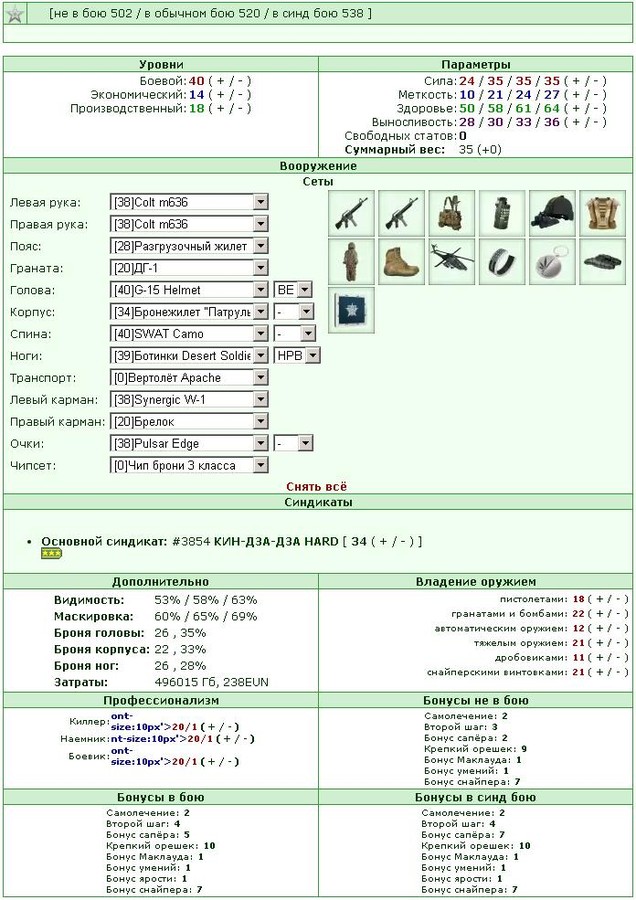Click the Затраты value 496015 Гб, 238EUN
Screen dimensions: 636x900
tap(211, 682)
